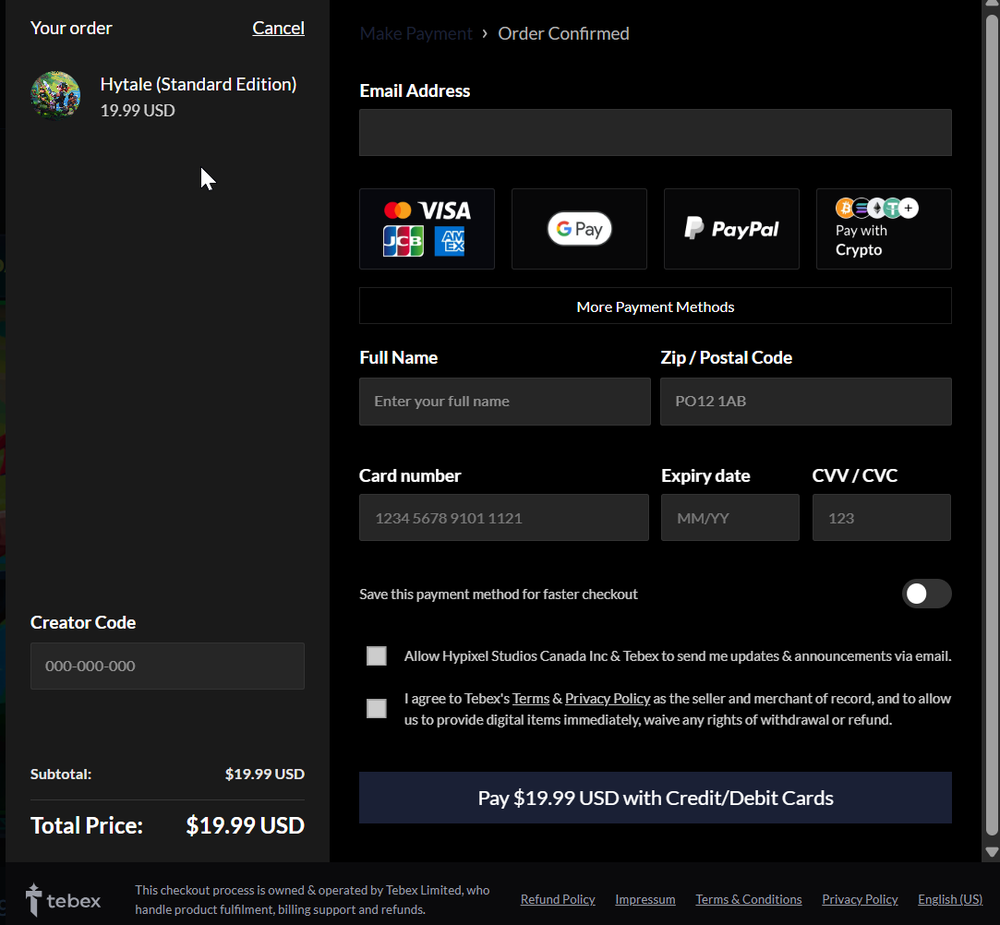Select the Order Confirmed breadcrumb item

(x=563, y=33)
